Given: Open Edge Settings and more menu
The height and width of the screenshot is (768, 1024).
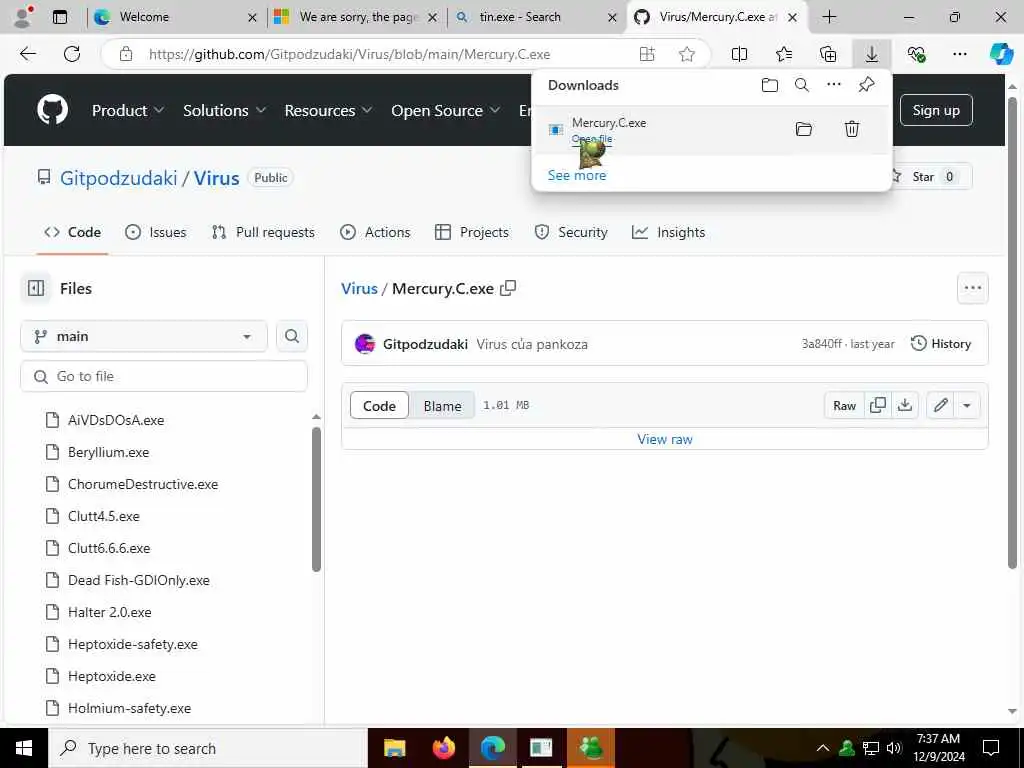Looking at the screenshot, I should click(x=959, y=54).
